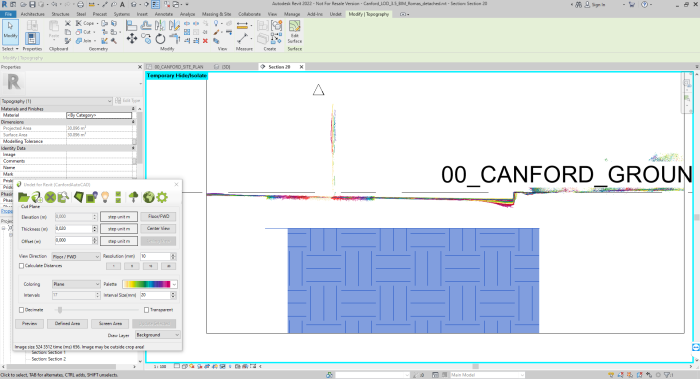The width and height of the screenshot is (700, 379).
Task: Click the rainbow Palette color swatch
Action: coord(146,284)
